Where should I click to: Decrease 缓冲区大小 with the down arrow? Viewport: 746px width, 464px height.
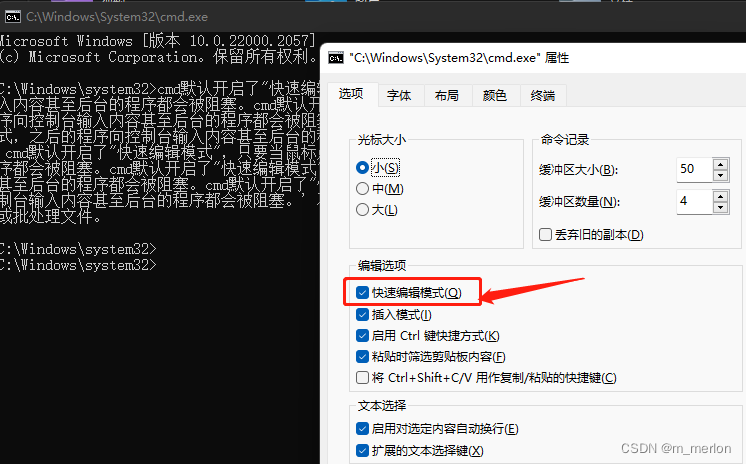coord(721,176)
